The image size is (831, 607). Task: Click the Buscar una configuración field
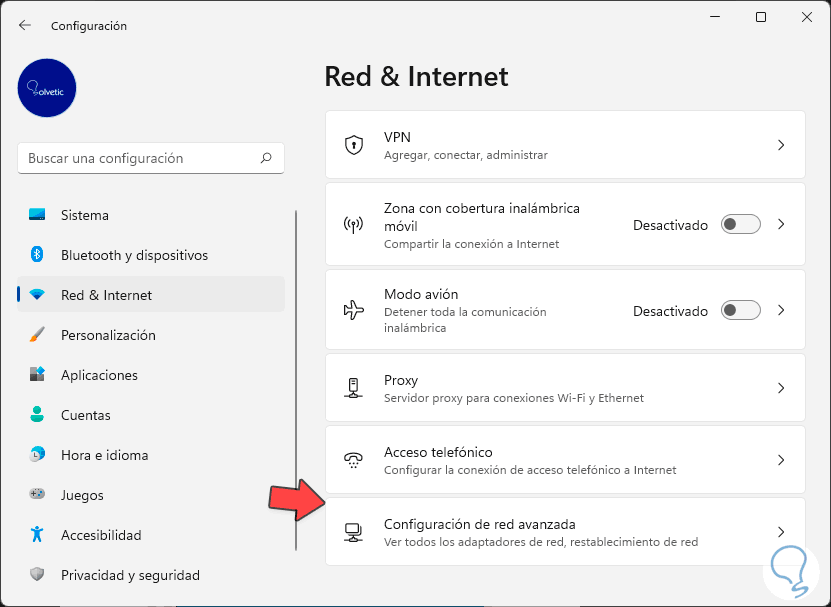click(x=140, y=158)
